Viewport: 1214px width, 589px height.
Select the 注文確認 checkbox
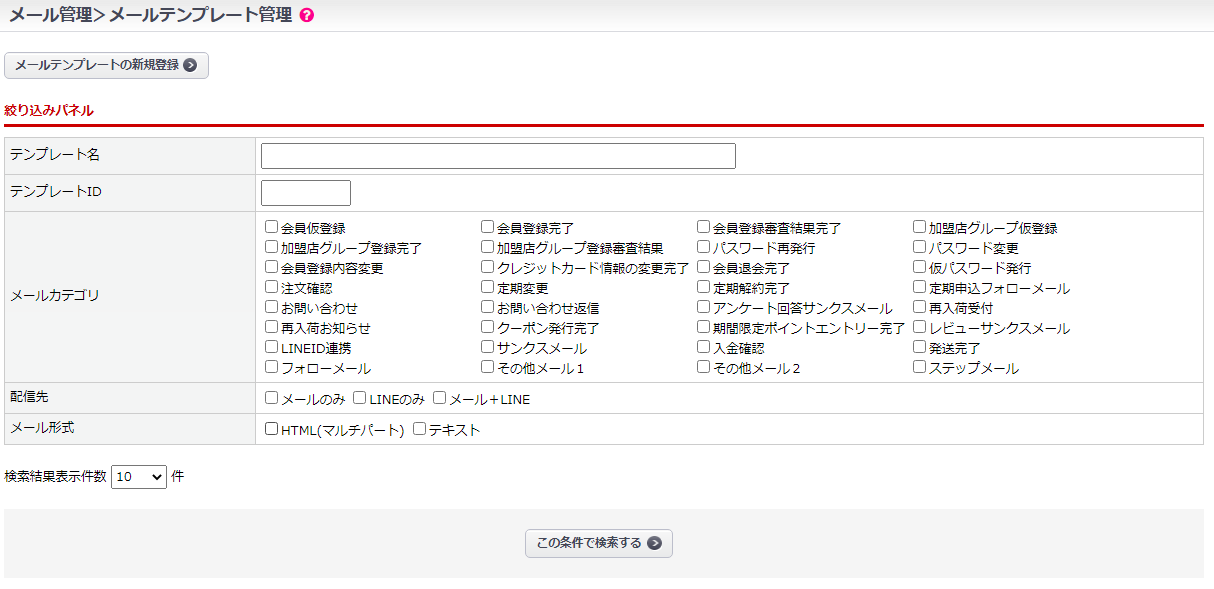(272, 287)
